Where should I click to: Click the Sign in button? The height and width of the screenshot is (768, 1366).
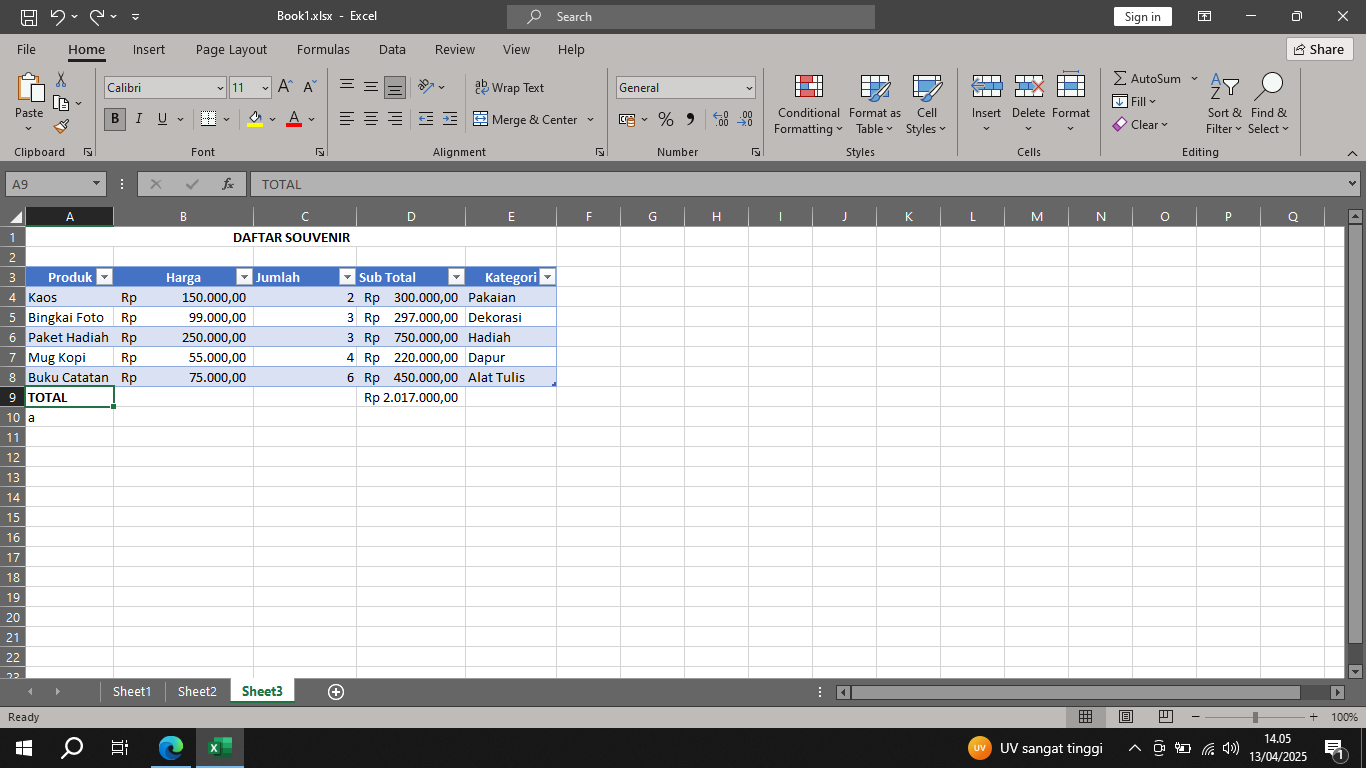click(1142, 17)
